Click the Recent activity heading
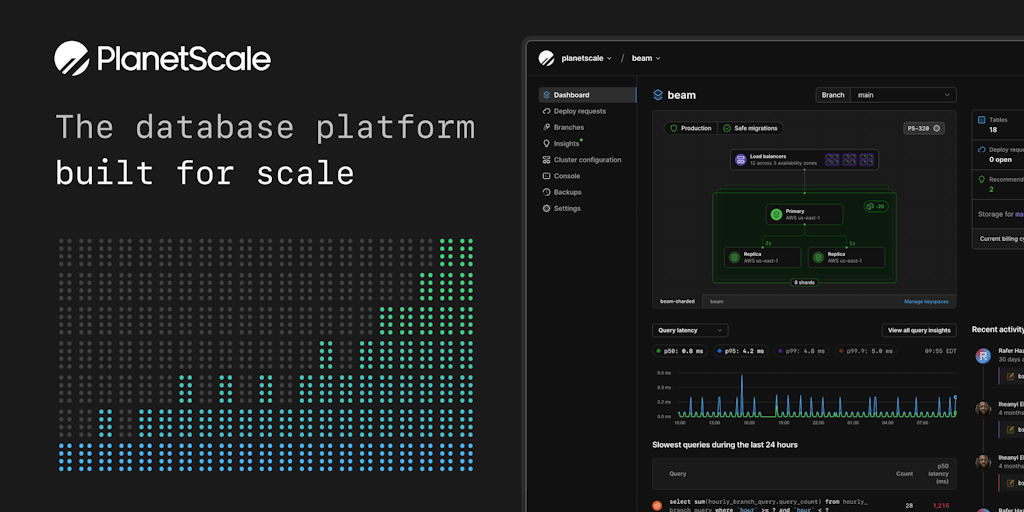The image size is (1024, 512). (x=997, y=330)
